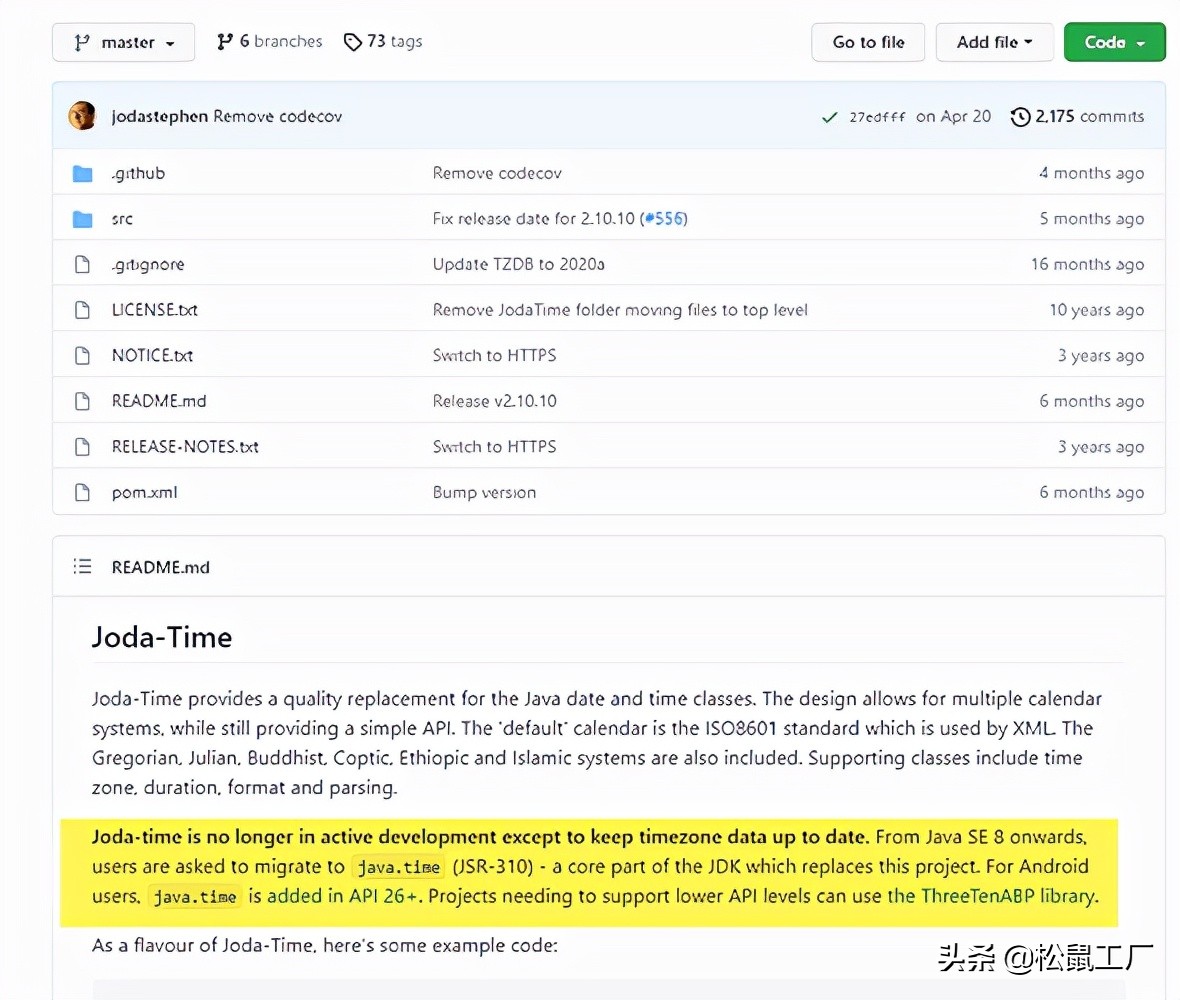Click the NOTICE.txt file icon
The image size is (1180, 1000).
point(83,356)
